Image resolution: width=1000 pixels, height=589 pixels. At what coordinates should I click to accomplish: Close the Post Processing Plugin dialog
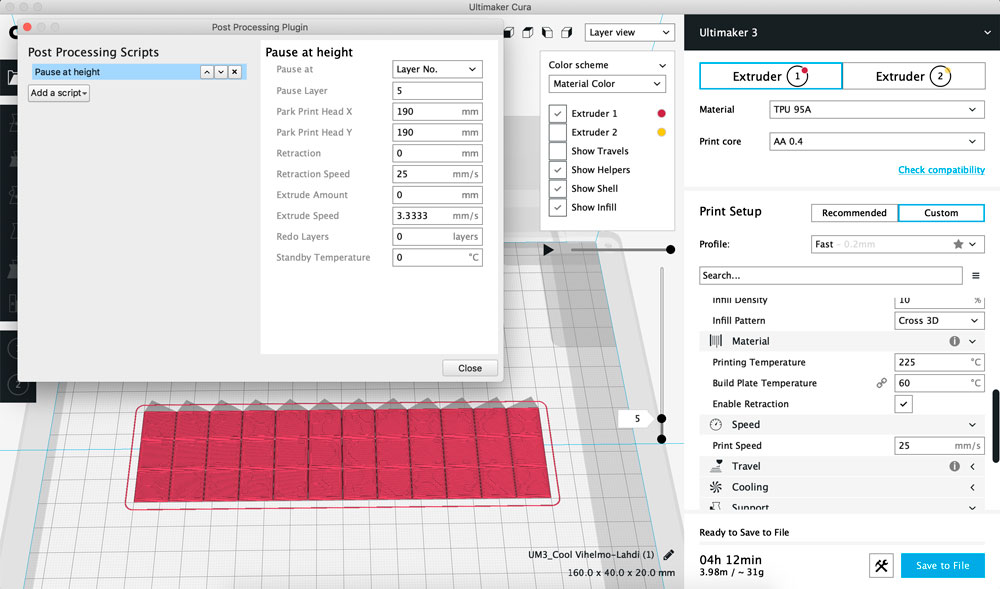(x=469, y=368)
